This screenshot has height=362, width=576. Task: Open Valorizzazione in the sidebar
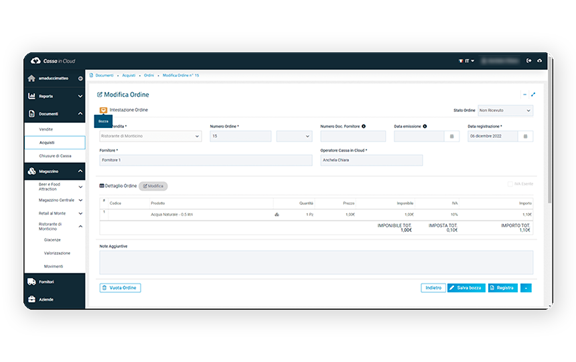tap(57, 253)
